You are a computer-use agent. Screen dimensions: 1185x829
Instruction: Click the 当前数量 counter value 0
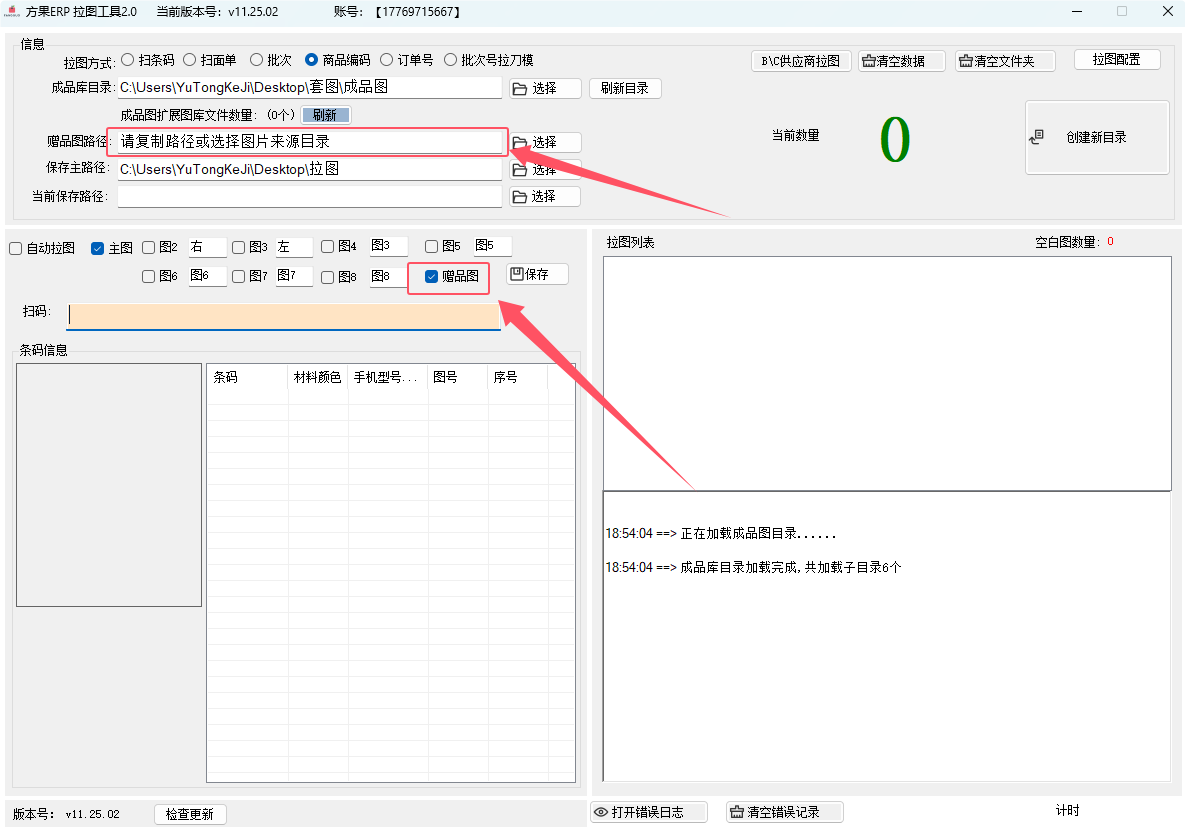(895, 140)
